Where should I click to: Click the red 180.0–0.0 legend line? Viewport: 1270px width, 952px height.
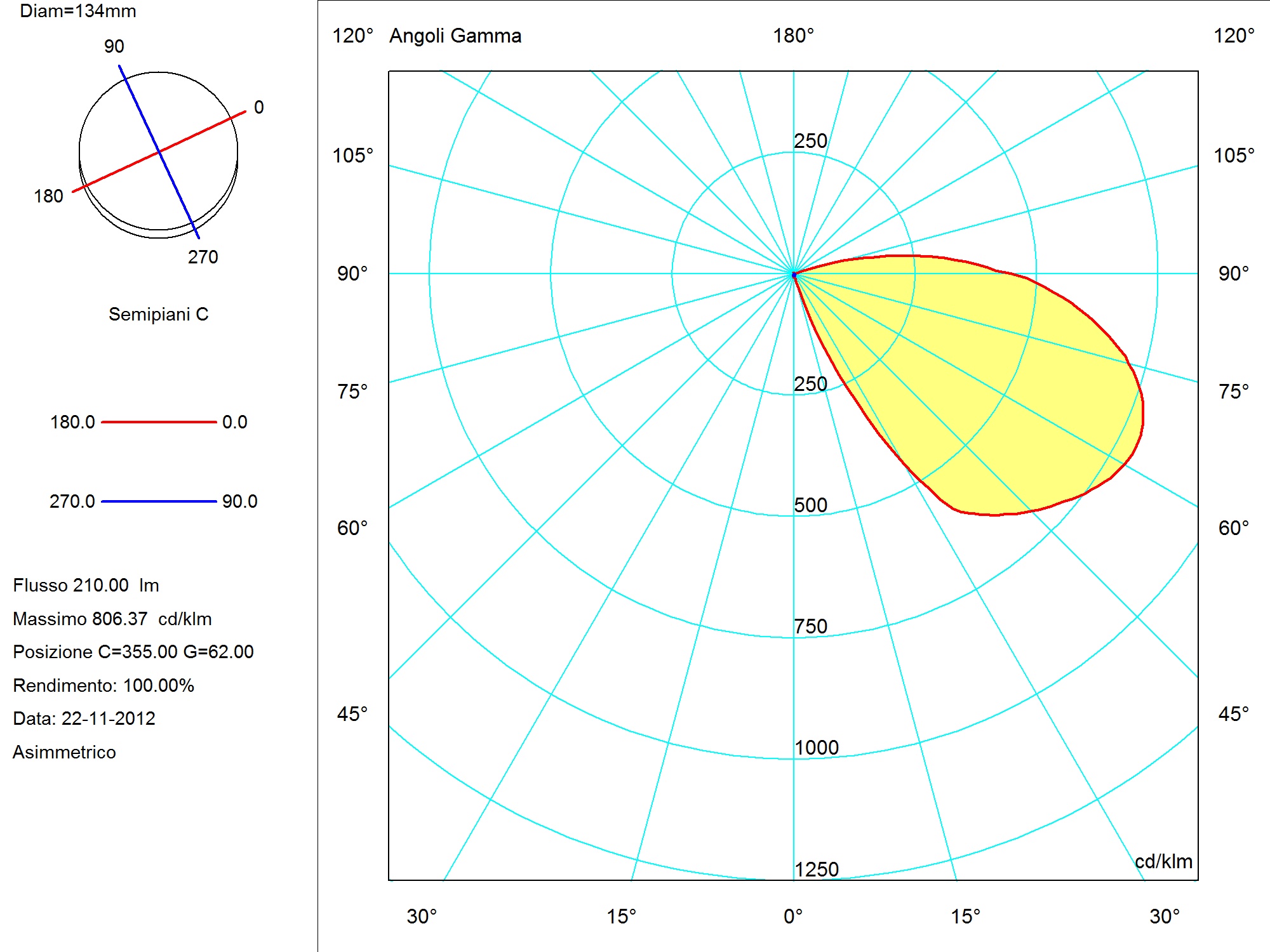[x=159, y=421]
